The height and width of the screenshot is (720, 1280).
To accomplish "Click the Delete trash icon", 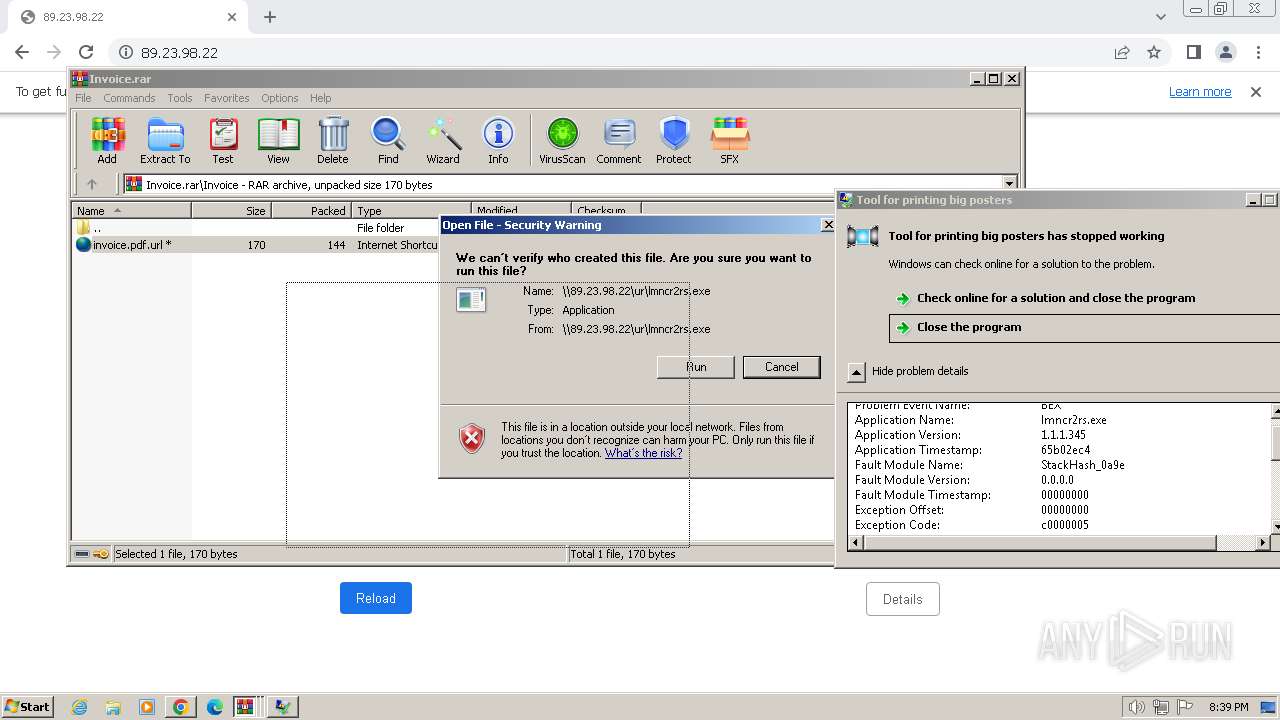I will [333, 140].
